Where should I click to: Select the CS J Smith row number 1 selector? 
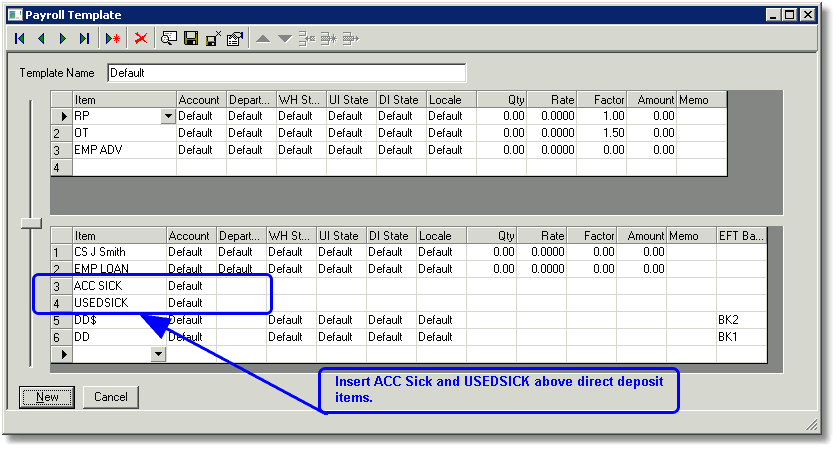point(62,252)
